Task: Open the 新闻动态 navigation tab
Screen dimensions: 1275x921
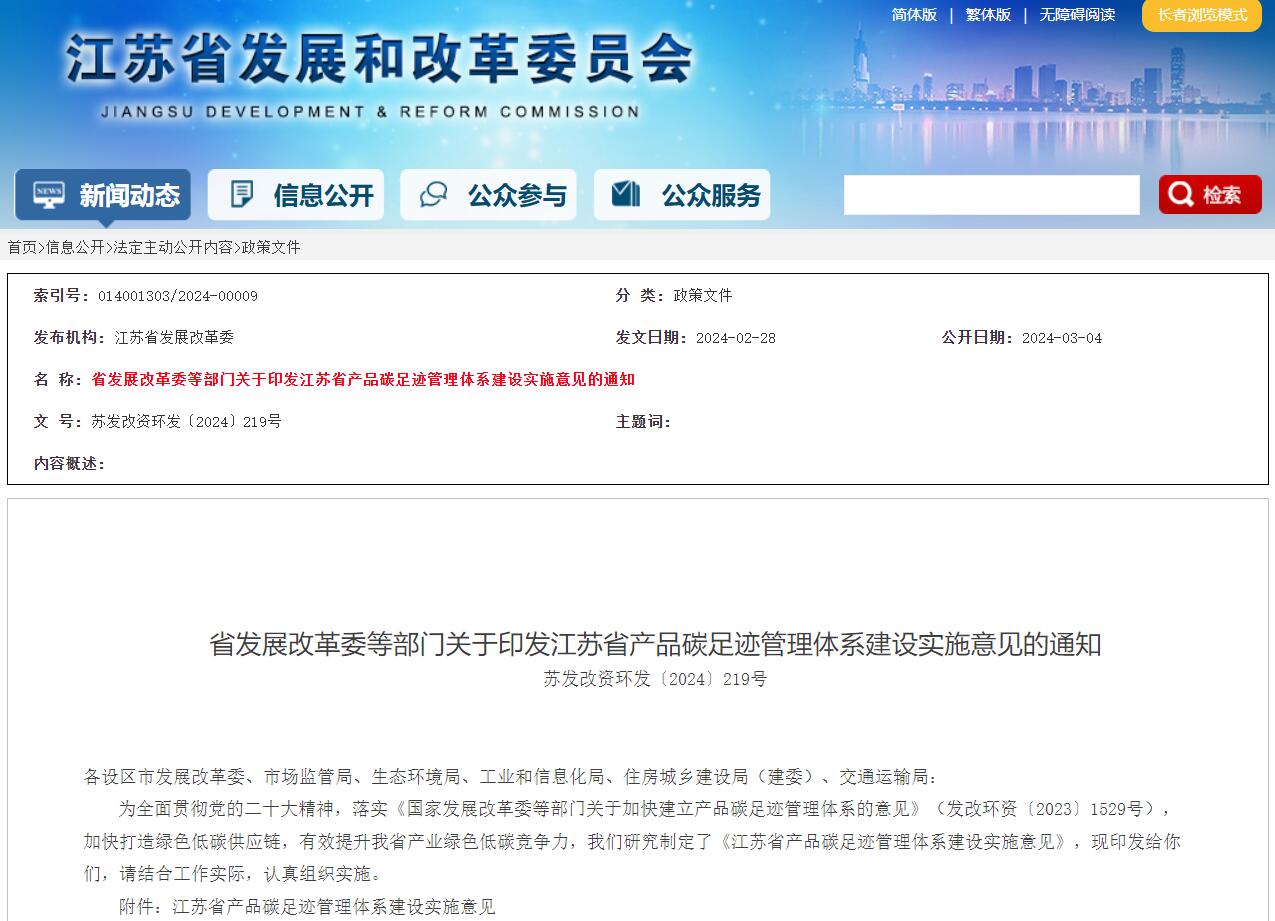Action: click(x=103, y=195)
